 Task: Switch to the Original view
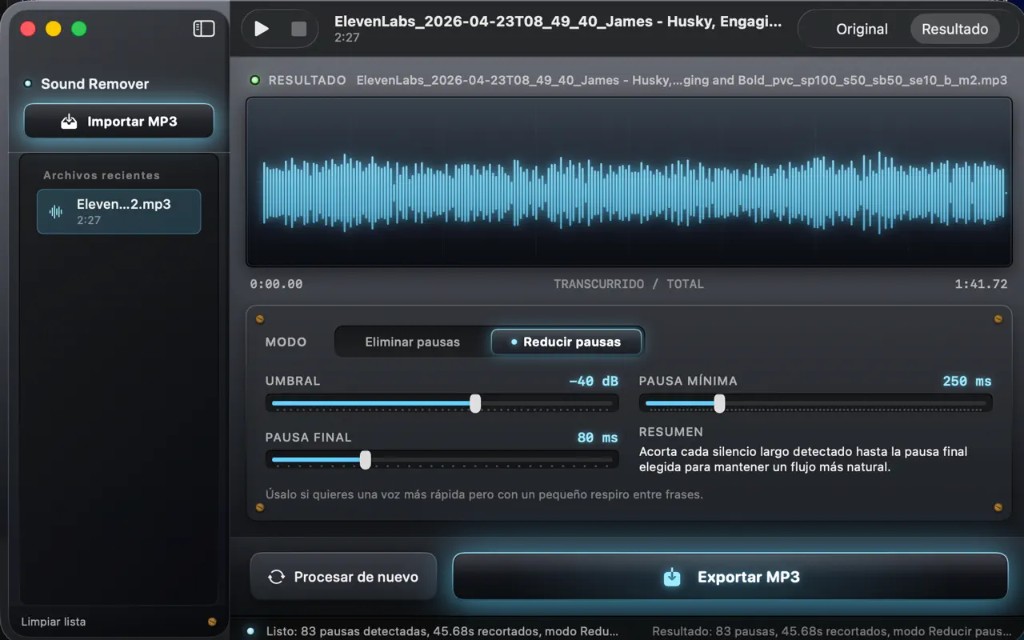861,29
